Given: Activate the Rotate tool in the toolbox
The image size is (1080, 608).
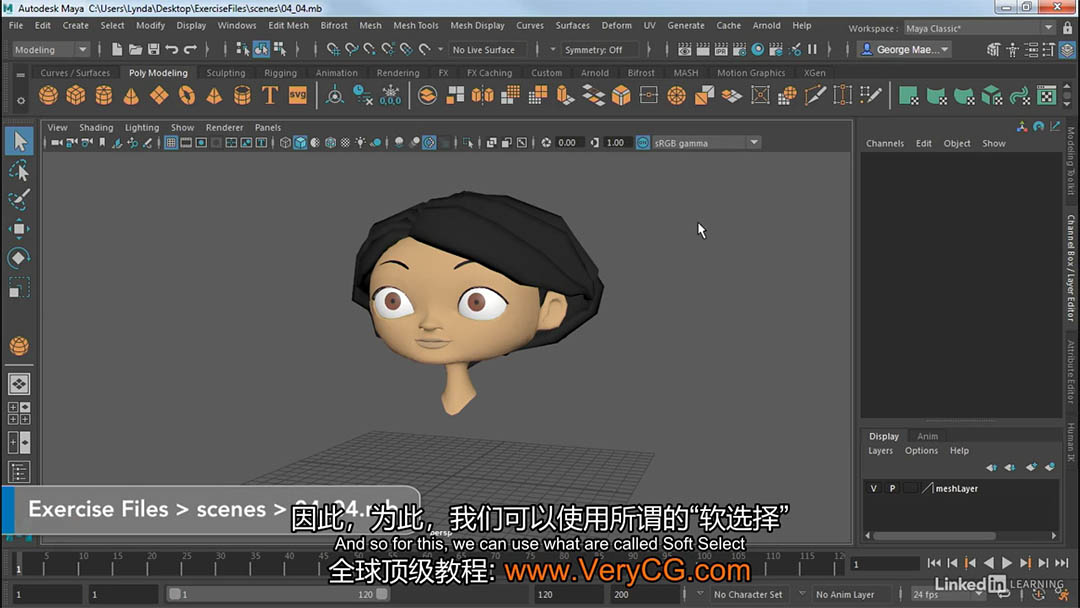Looking at the screenshot, I should pos(19,258).
